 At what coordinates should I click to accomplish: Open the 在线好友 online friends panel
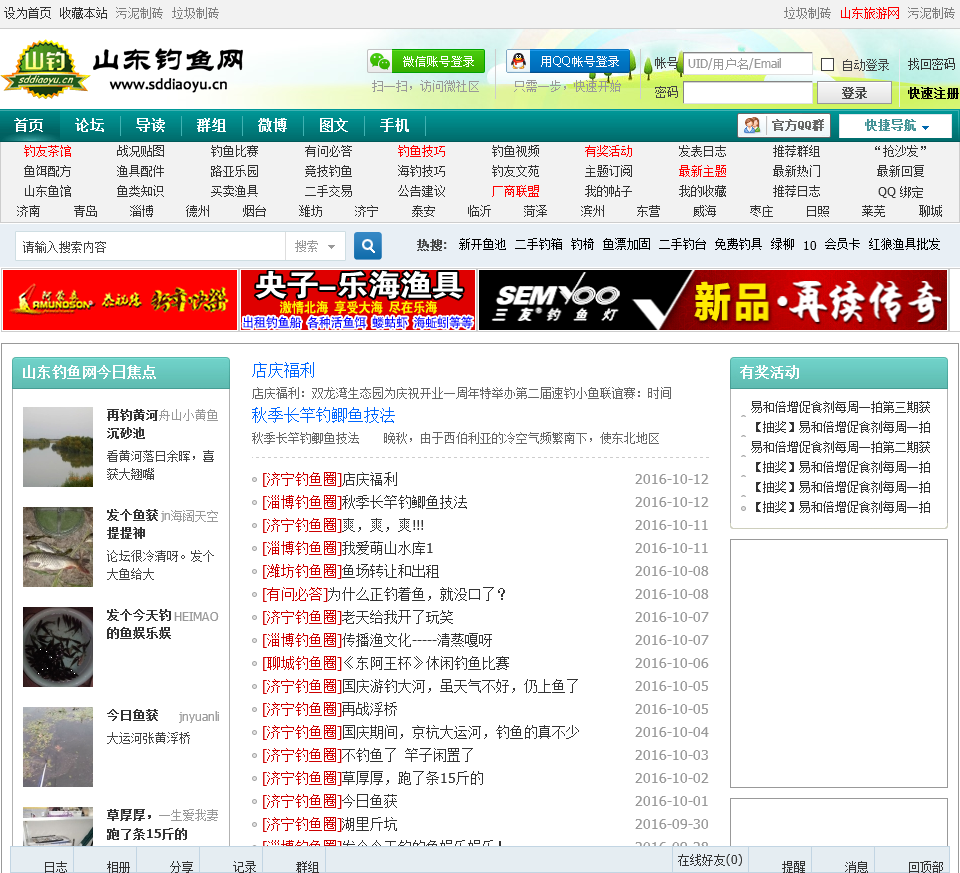click(x=709, y=860)
